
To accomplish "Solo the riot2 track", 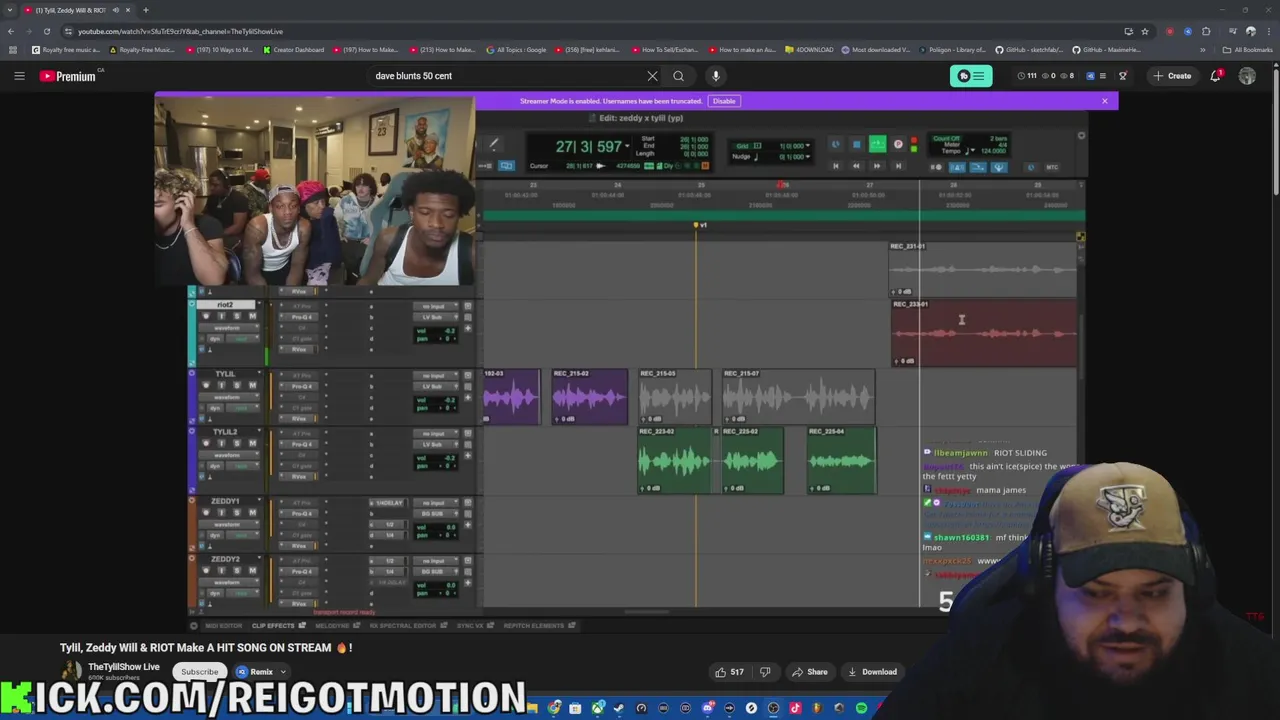I will (x=237, y=316).
